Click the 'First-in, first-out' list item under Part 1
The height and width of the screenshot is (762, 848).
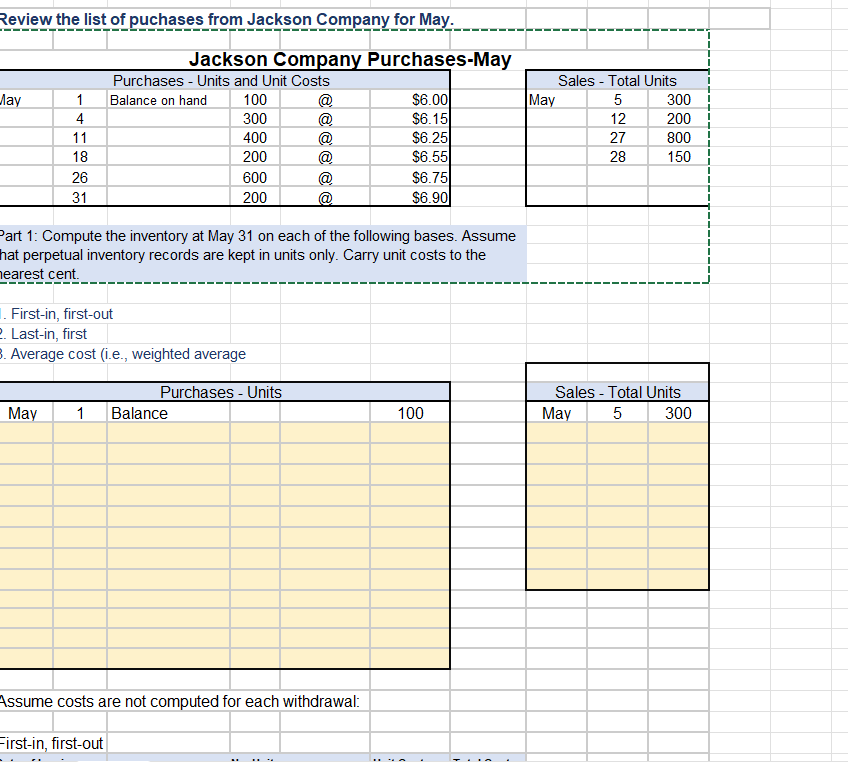[x=56, y=314]
